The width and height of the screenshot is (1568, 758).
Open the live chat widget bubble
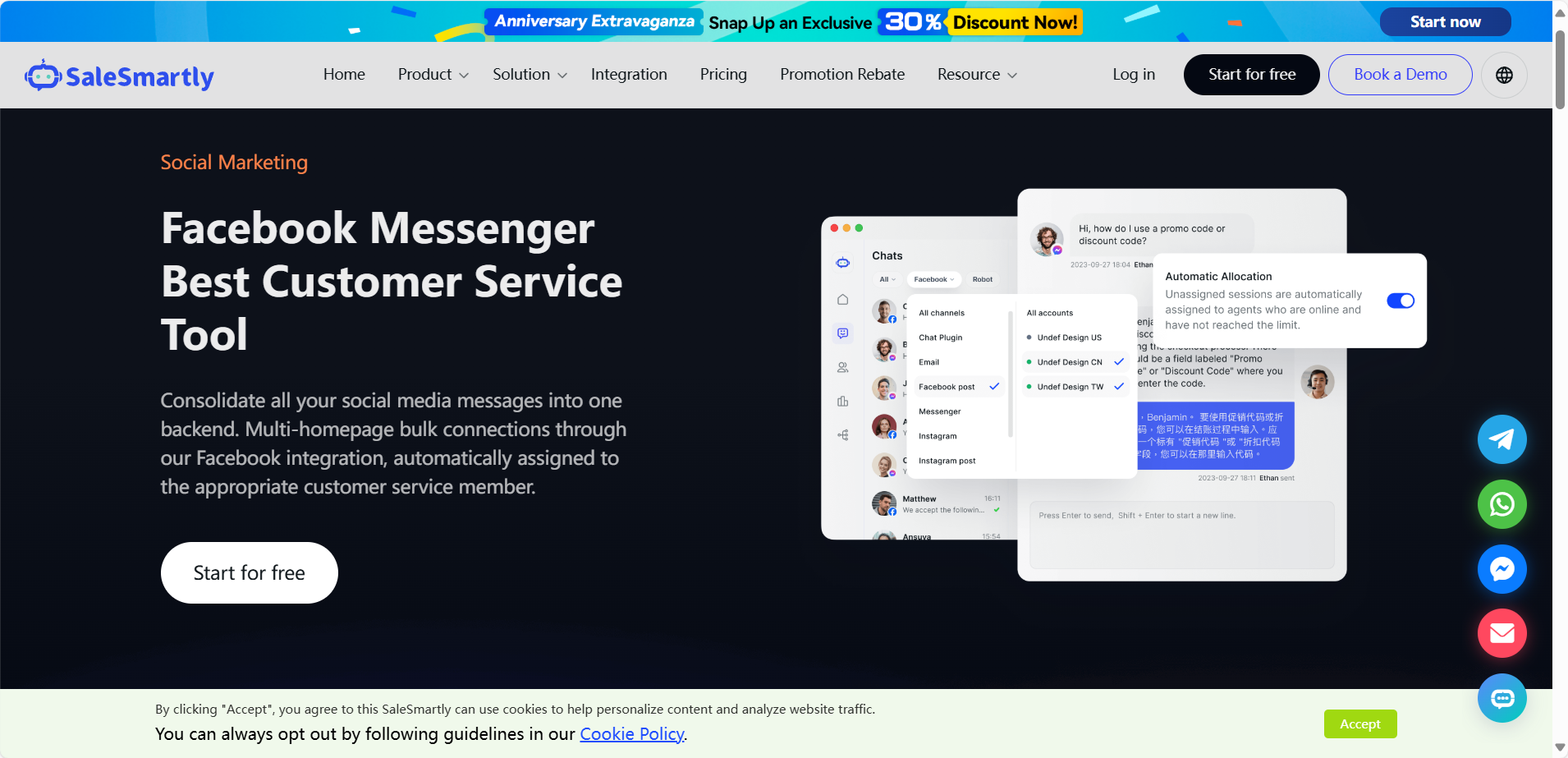point(1502,698)
